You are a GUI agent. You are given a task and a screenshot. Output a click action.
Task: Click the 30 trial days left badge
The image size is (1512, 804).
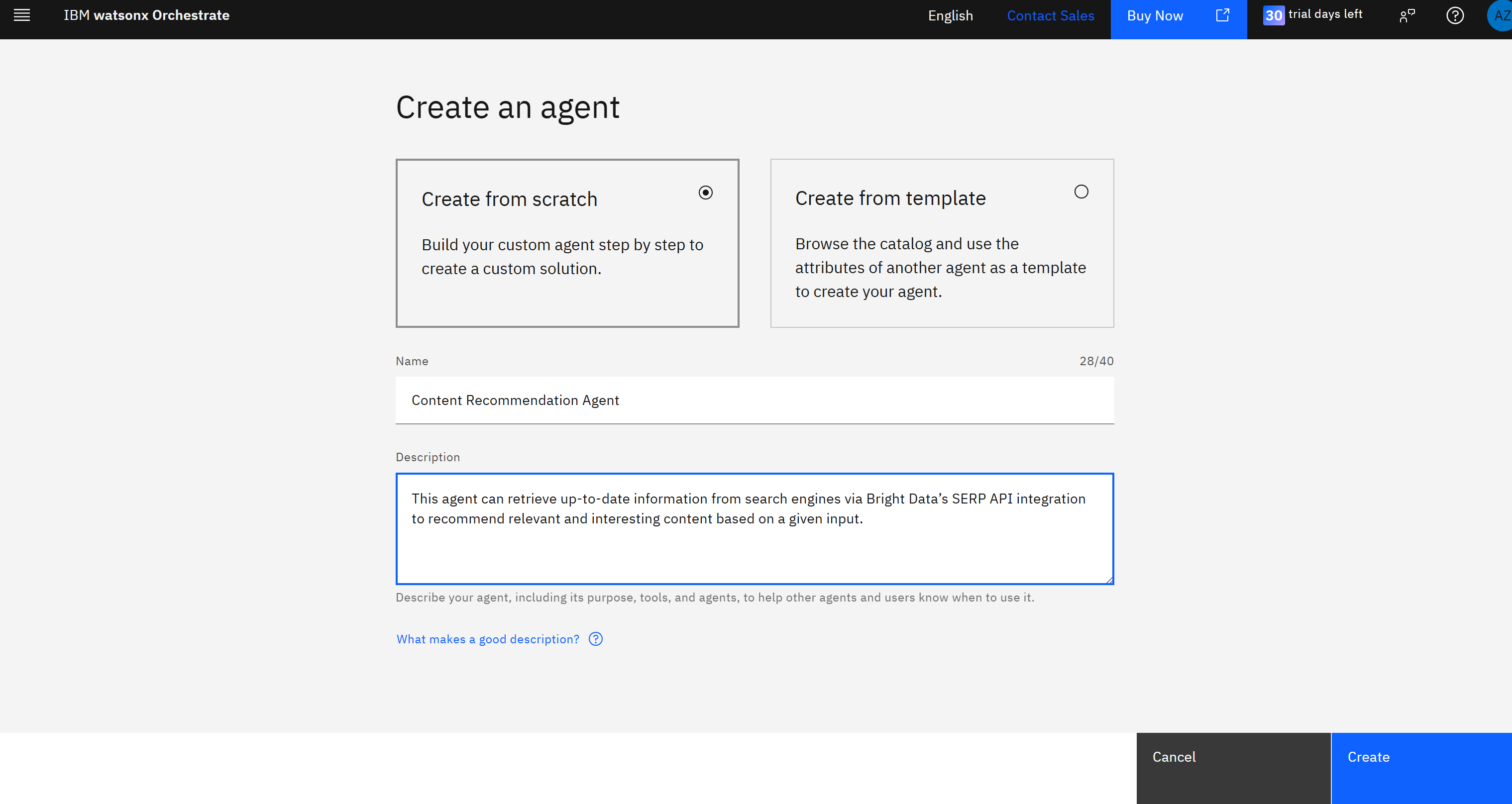click(1313, 14)
